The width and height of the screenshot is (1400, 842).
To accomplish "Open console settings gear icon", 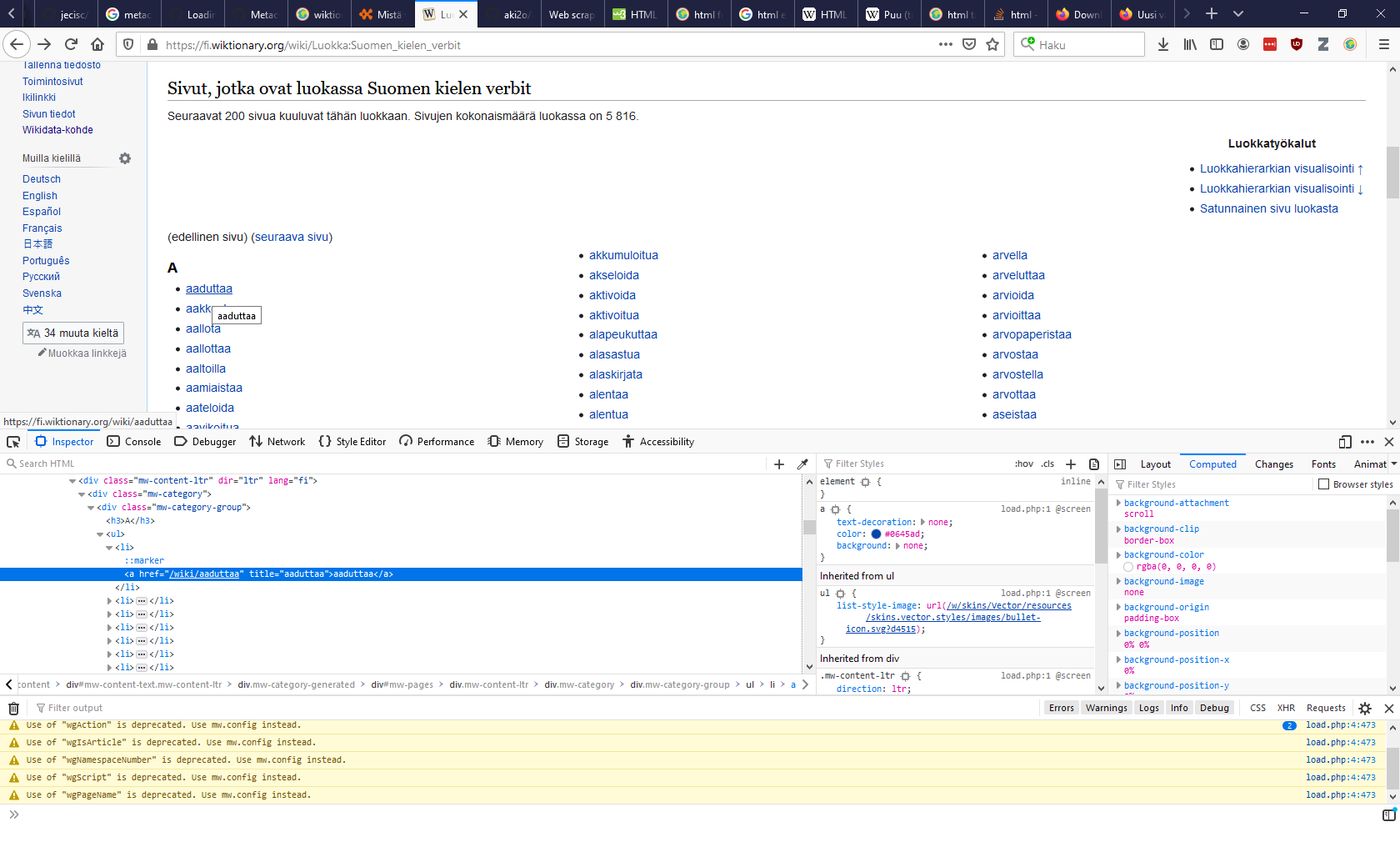I will point(1365,709).
